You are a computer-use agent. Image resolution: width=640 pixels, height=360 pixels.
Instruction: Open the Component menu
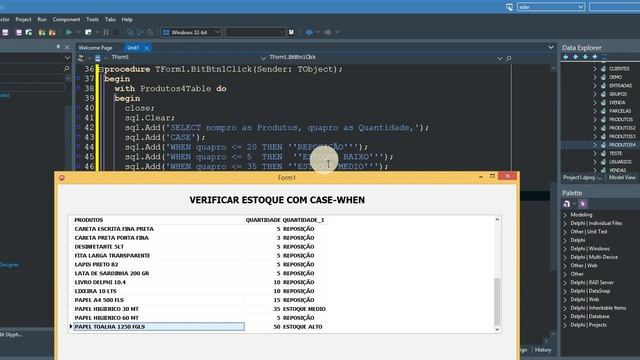pyautogui.click(x=66, y=19)
